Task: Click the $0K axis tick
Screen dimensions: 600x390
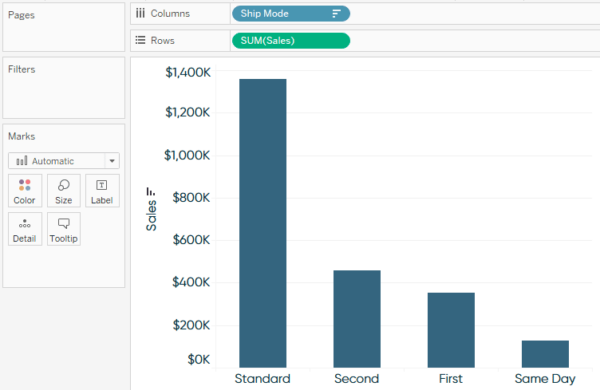Action: pos(199,359)
